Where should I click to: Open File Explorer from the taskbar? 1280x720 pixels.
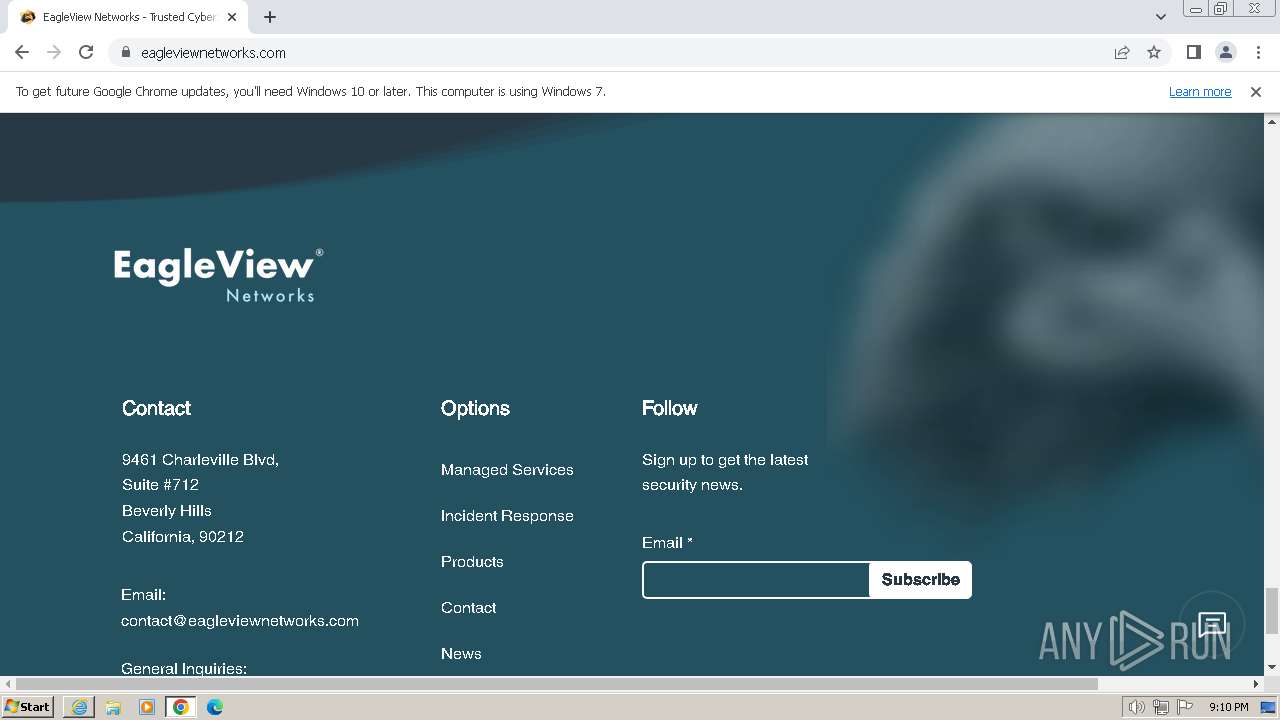pyautogui.click(x=113, y=707)
